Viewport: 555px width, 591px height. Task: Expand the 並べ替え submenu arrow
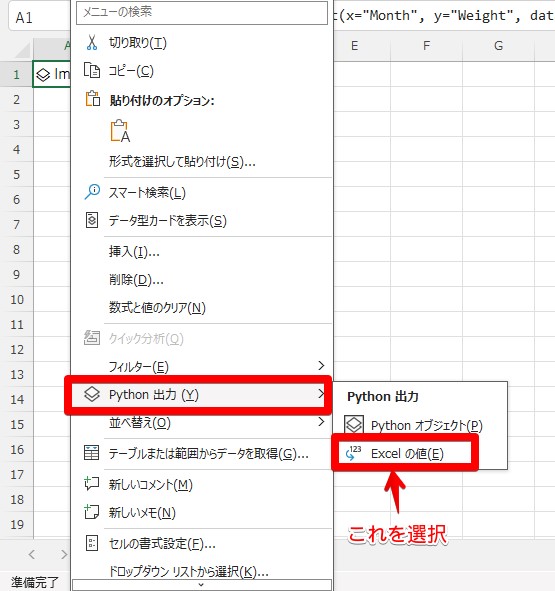321,422
